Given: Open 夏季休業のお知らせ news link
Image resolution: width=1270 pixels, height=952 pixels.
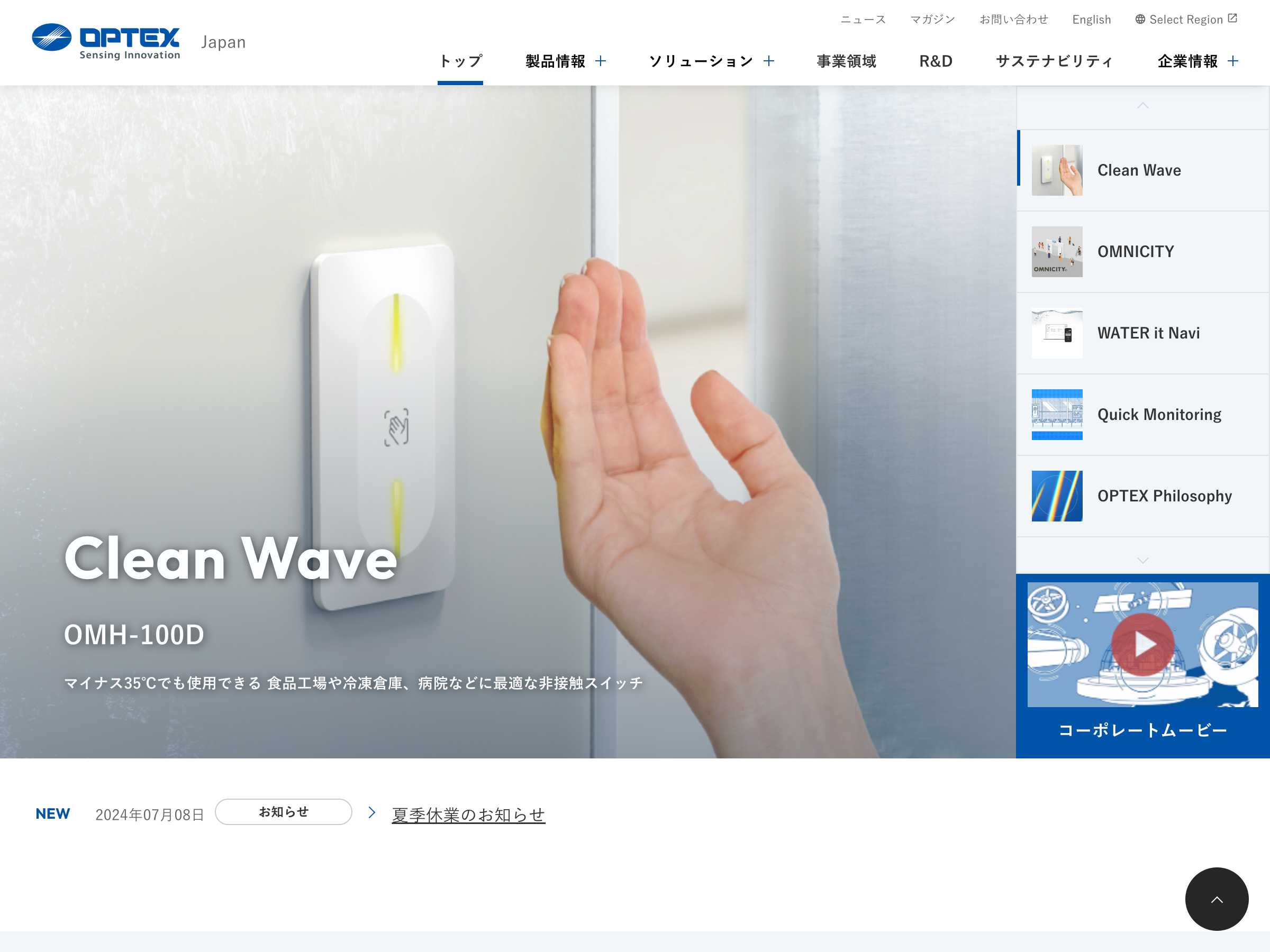Looking at the screenshot, I should [468, 815].
